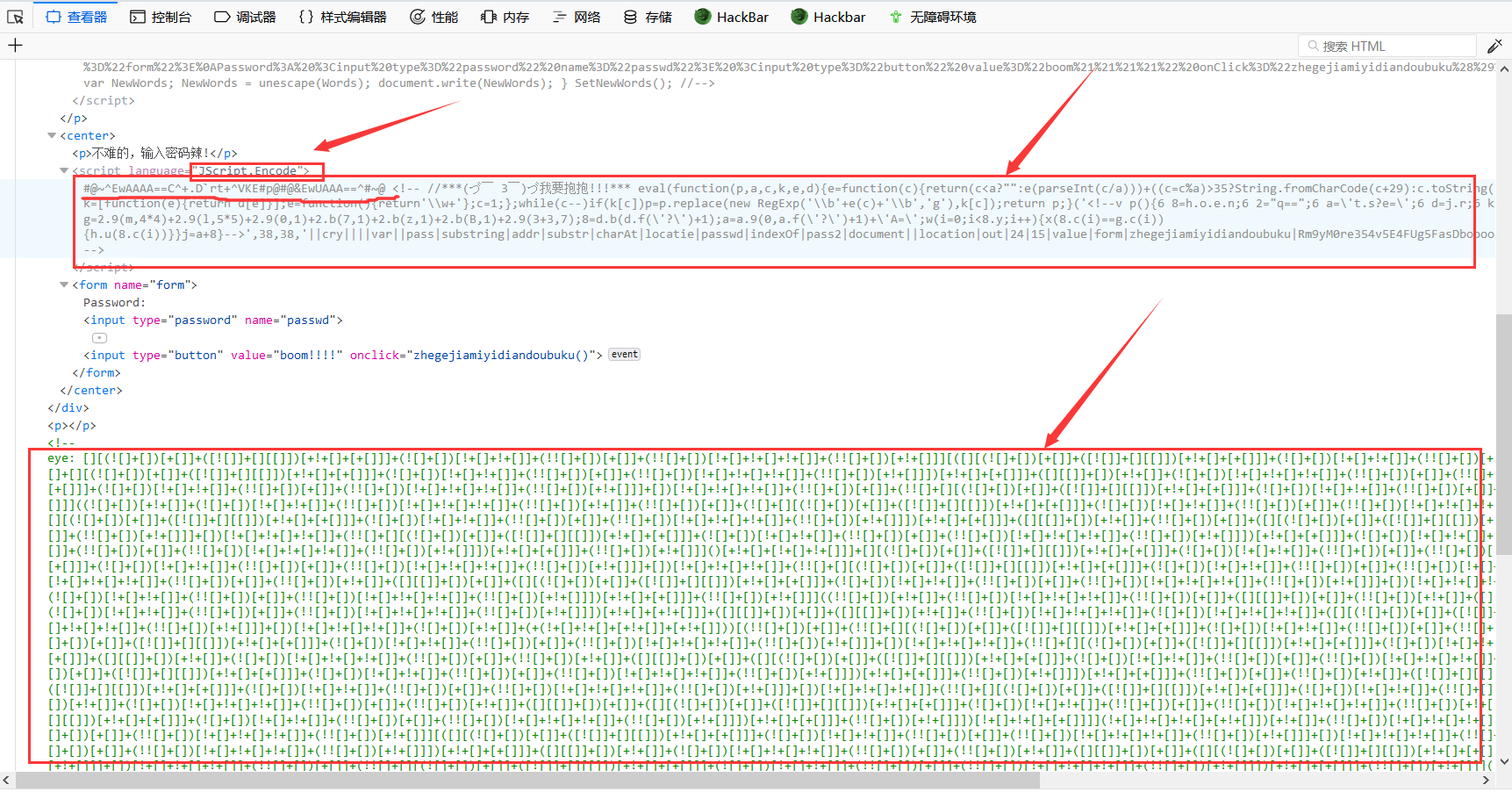
Task: Click the horizontal scrollbar right arrow
Action: pyautogui.click(x=1486, y=780)
